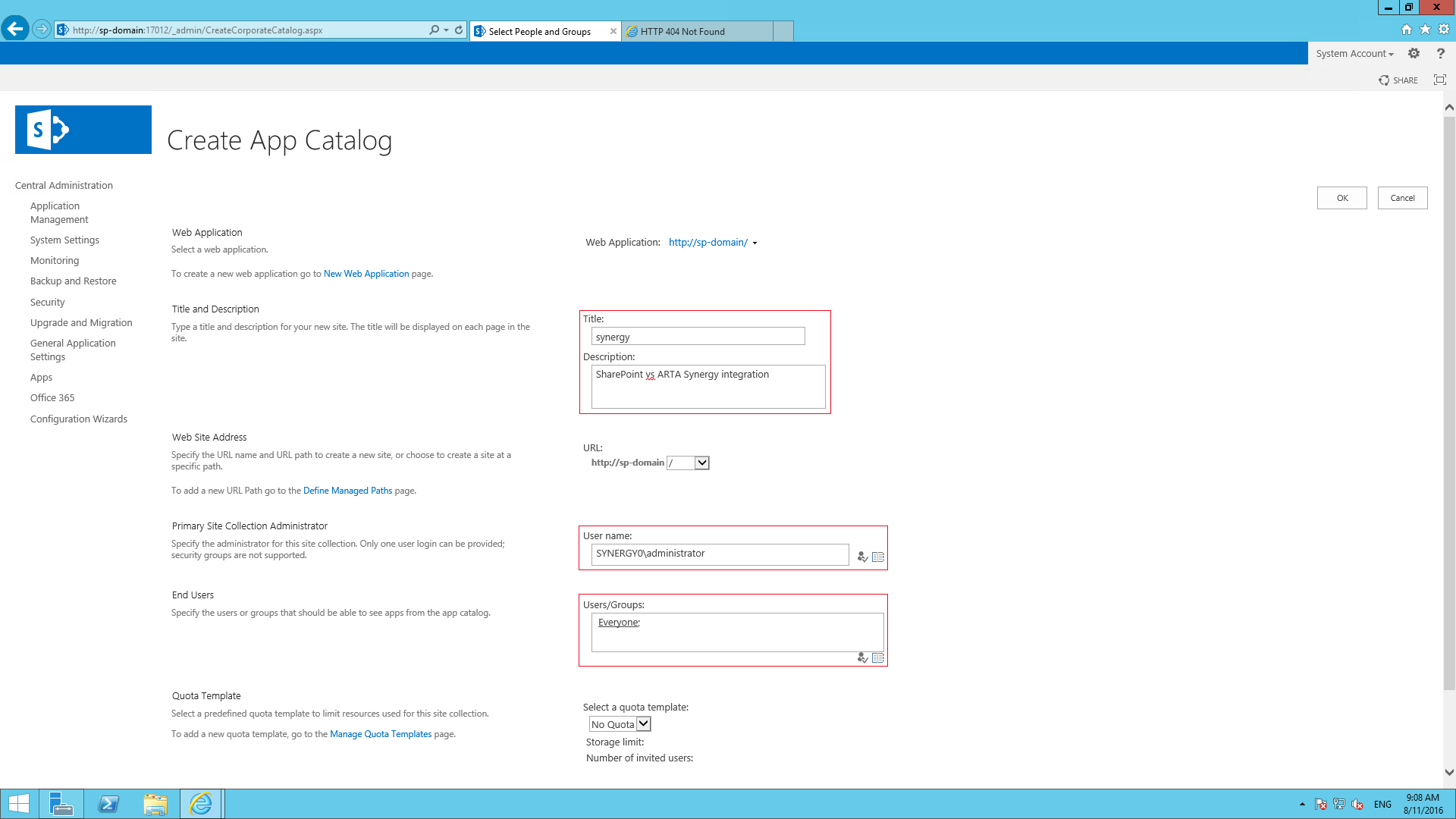Click the taskbar clock showing 9:08 AM
The width and height of the screenshot is (1456, 819).
click(1423, 804)
